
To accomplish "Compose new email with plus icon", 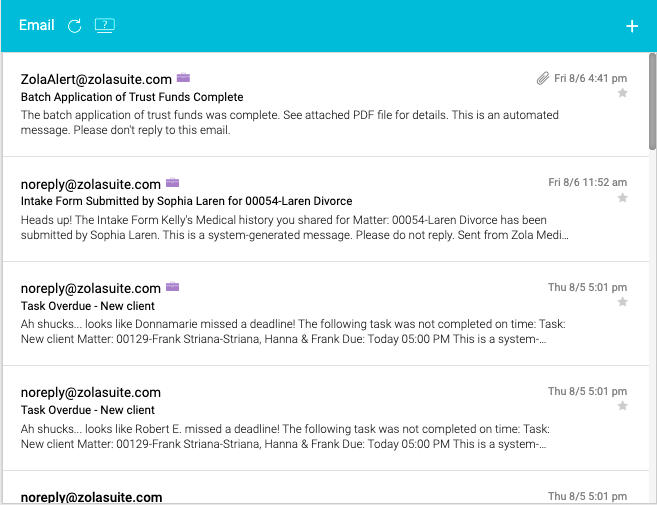I will [x=632, y=26].
